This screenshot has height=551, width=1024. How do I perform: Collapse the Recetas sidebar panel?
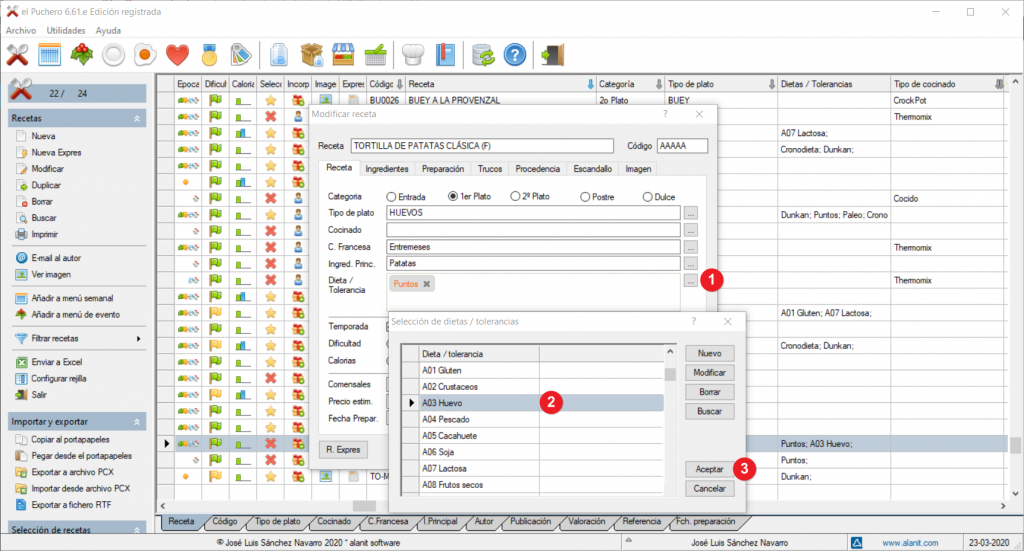137,118
